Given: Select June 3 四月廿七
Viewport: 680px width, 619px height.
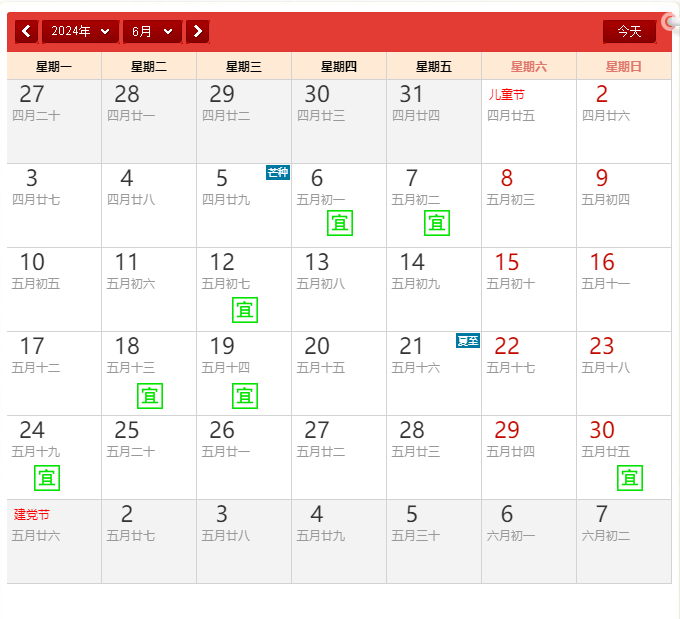Looking at the screenshot, I should (x=54, y=206).
